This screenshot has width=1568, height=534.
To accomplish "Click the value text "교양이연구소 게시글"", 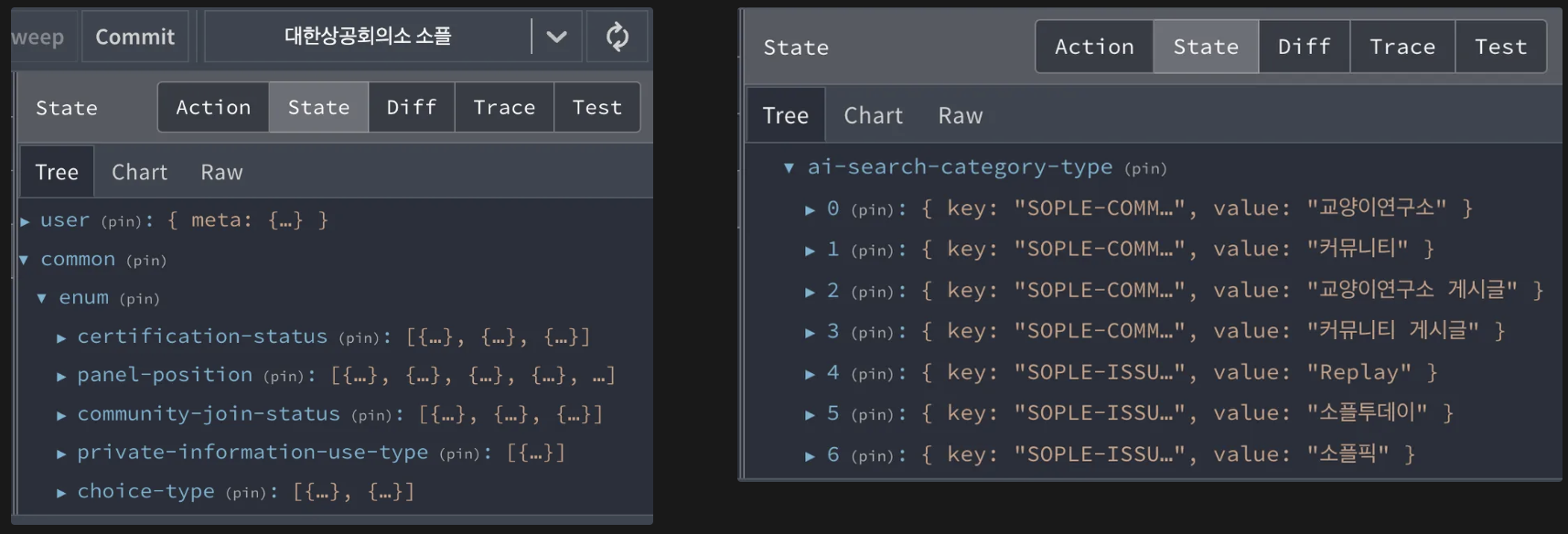I will pyautogui.click(x=1412, y=290).
